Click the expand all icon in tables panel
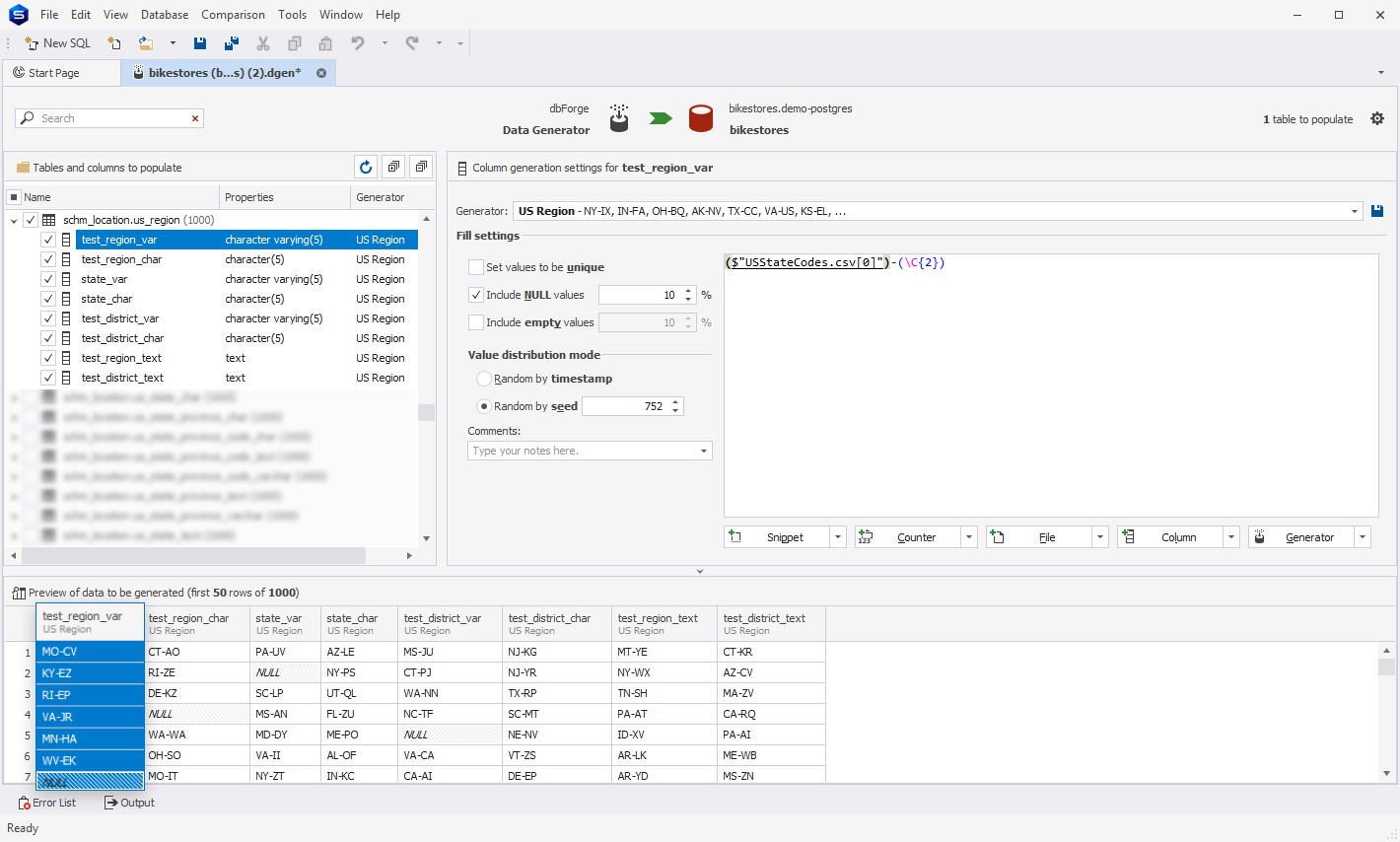1400x842 pixels. [393, 168]
